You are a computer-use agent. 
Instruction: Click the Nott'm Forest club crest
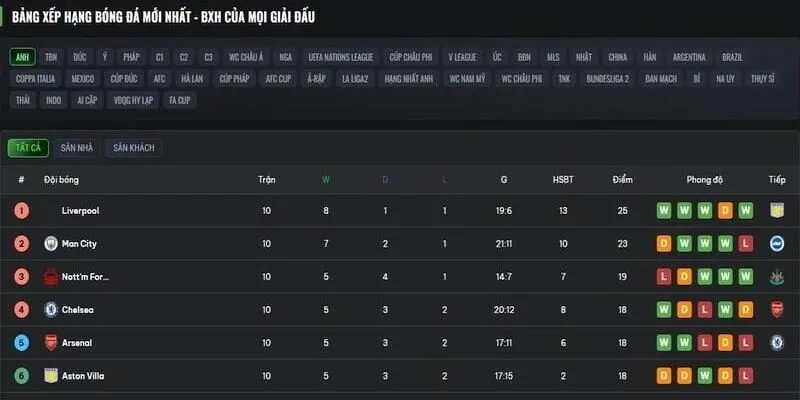pos(51,276)
